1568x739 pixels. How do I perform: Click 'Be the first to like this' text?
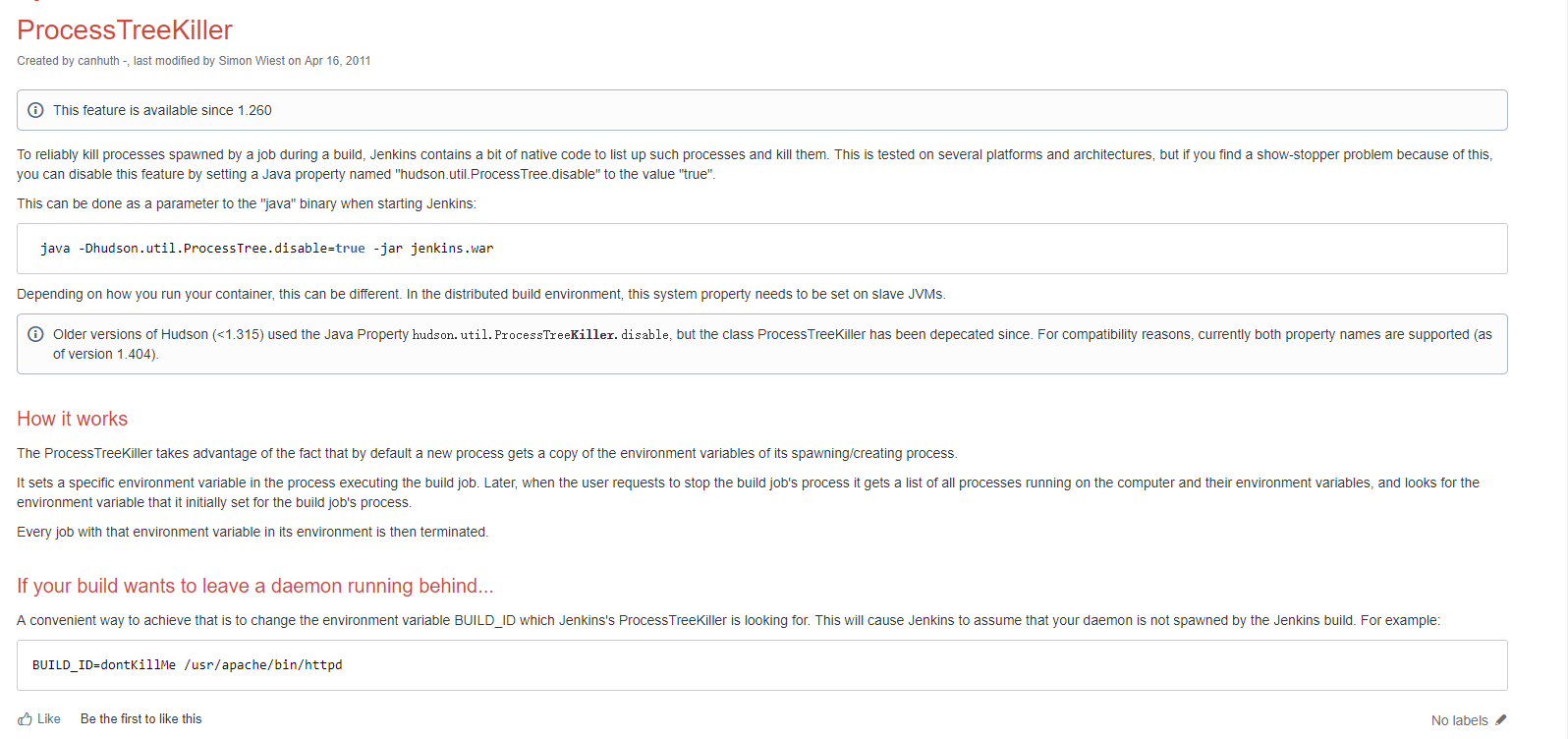point(140,719)
